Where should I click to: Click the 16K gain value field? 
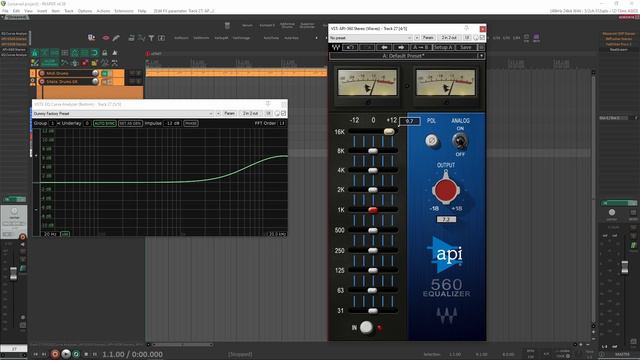coord(410,121)
